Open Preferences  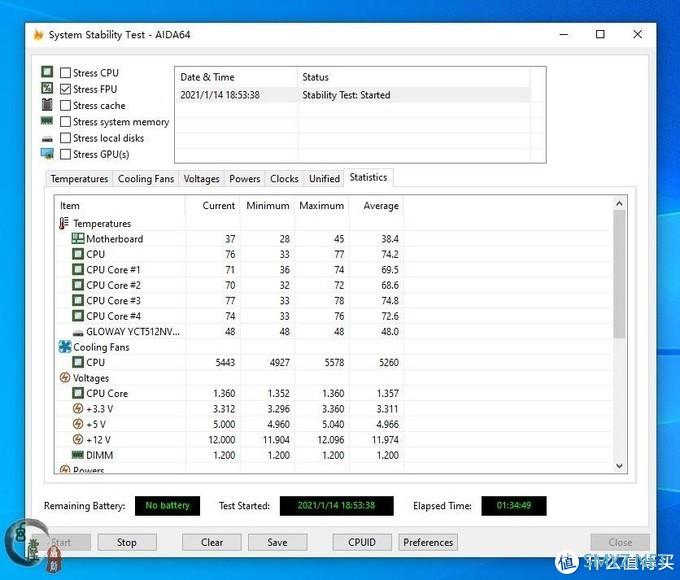coord(428,542)
